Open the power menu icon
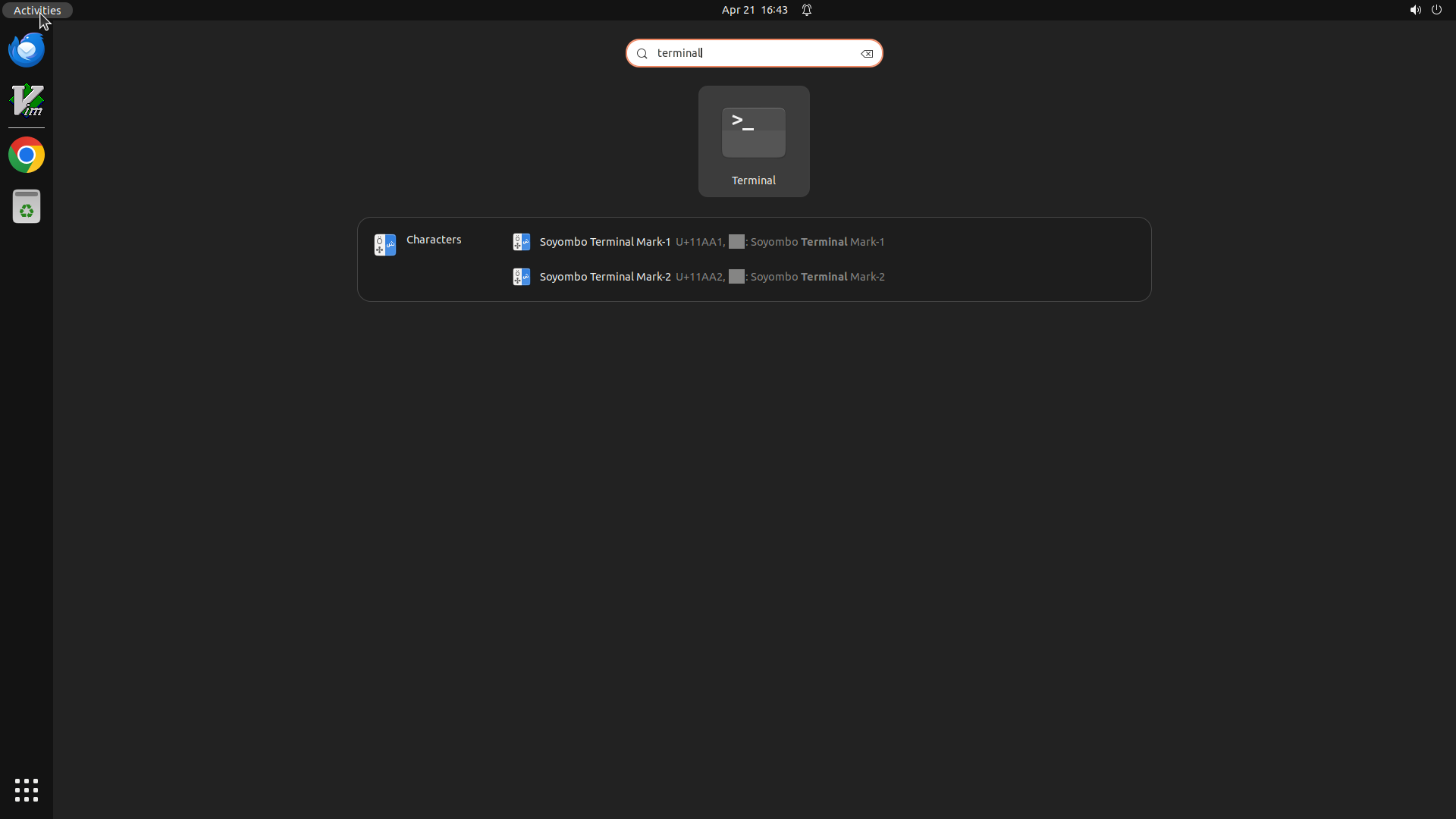Screen dimensions: 1456x819 tap(1436, 10)
